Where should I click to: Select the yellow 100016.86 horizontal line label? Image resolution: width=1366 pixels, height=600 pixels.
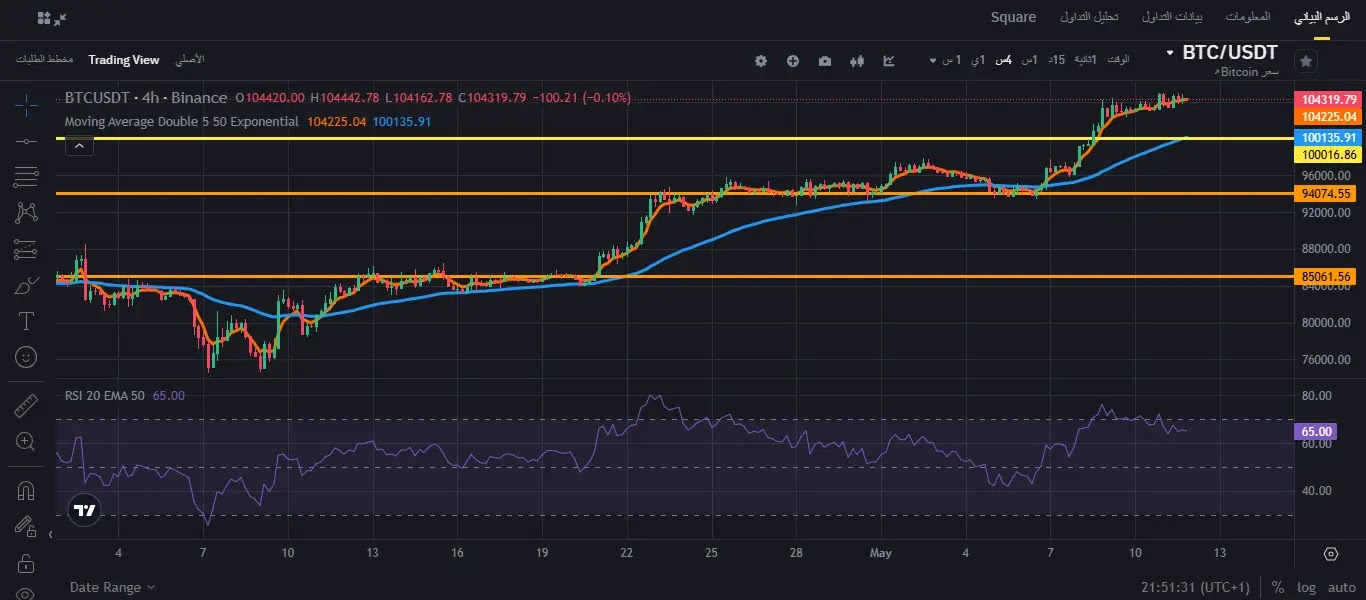(1329, 154)
